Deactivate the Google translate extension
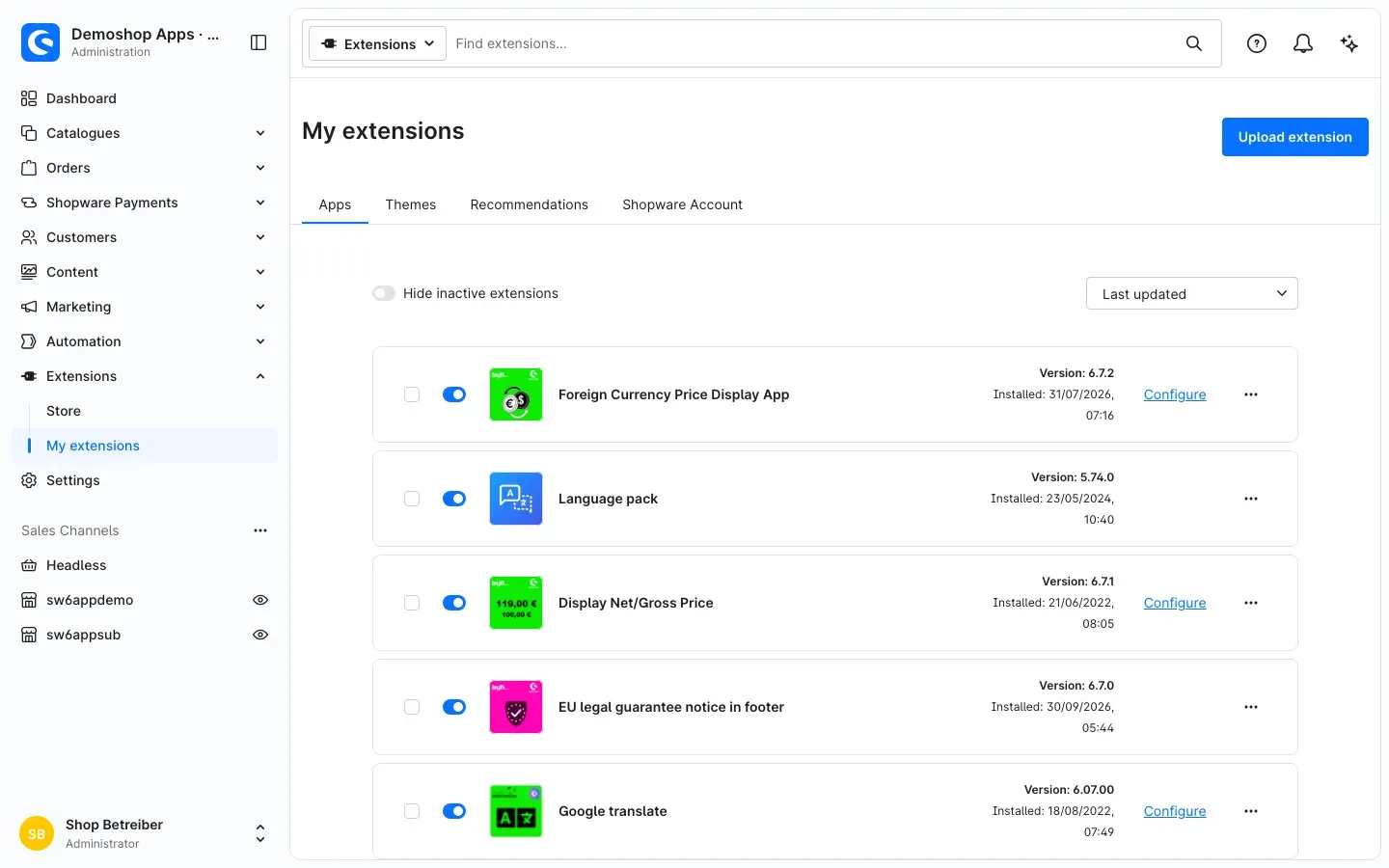1389x868 pixels. click(454, 811)
